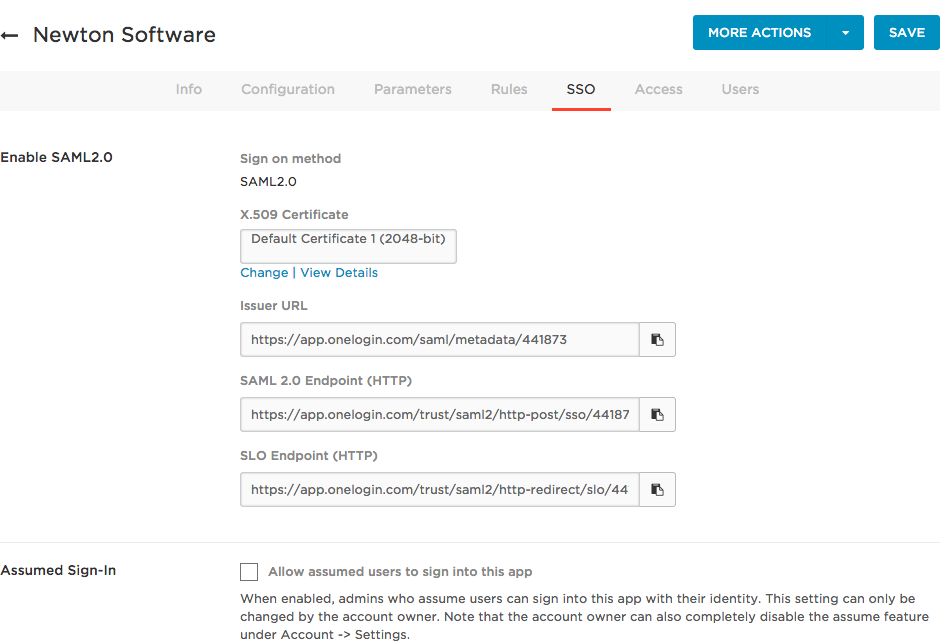Go to the Parameters tab

[413, 90]
